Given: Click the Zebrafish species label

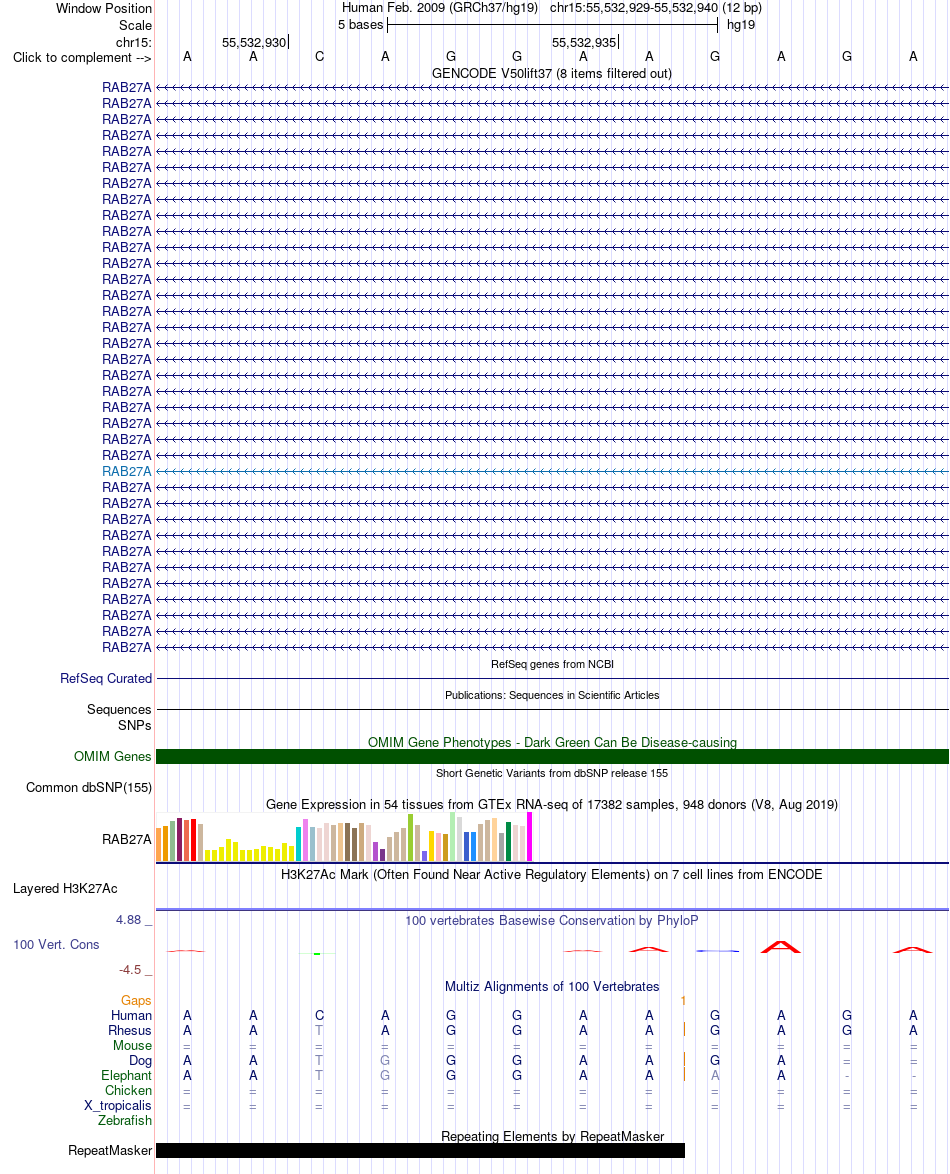Looking at the screenshot, I should pos(124,1120).
